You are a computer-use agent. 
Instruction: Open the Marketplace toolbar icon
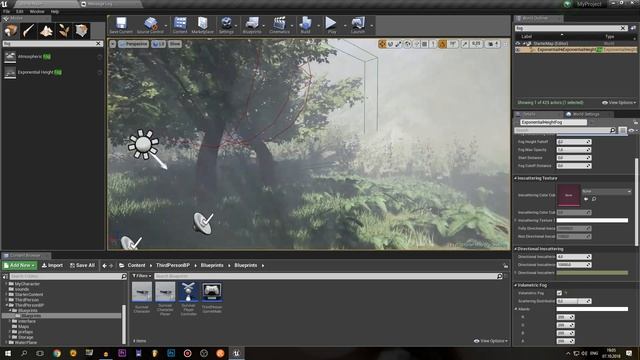click(x=202, y=24)
